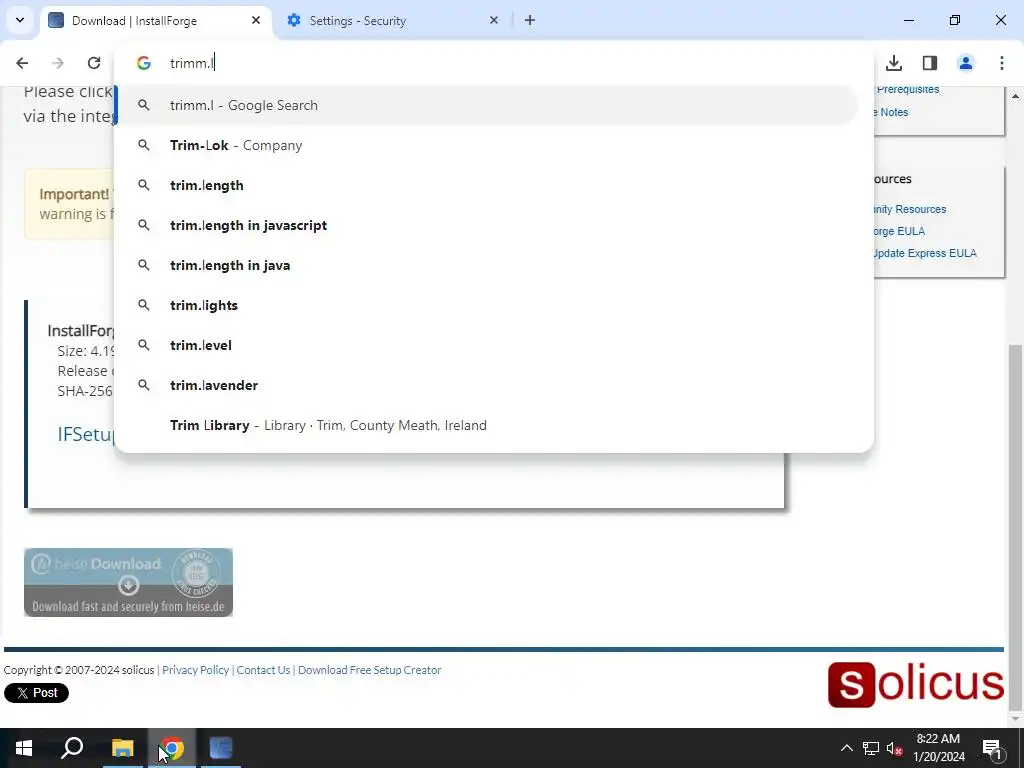Click search icon beside trim.lights suggestion
Screen dimensions: 1024x768
tap(144, 305)
